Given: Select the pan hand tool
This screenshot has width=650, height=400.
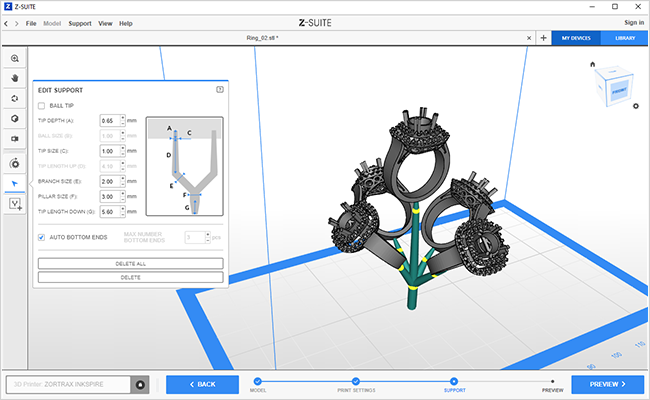Looking at the screenshot, I should pyautogui.click(x=15, y=78).
